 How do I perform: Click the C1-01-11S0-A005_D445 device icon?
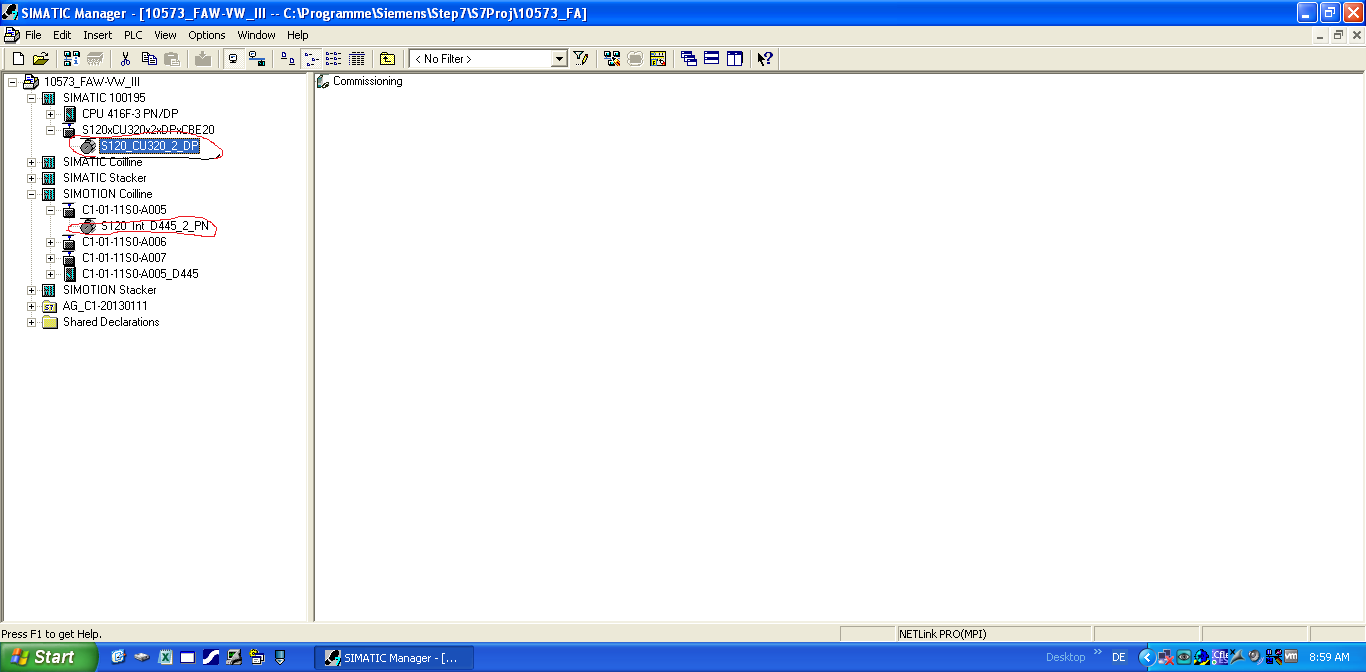(x=70, y=274)
